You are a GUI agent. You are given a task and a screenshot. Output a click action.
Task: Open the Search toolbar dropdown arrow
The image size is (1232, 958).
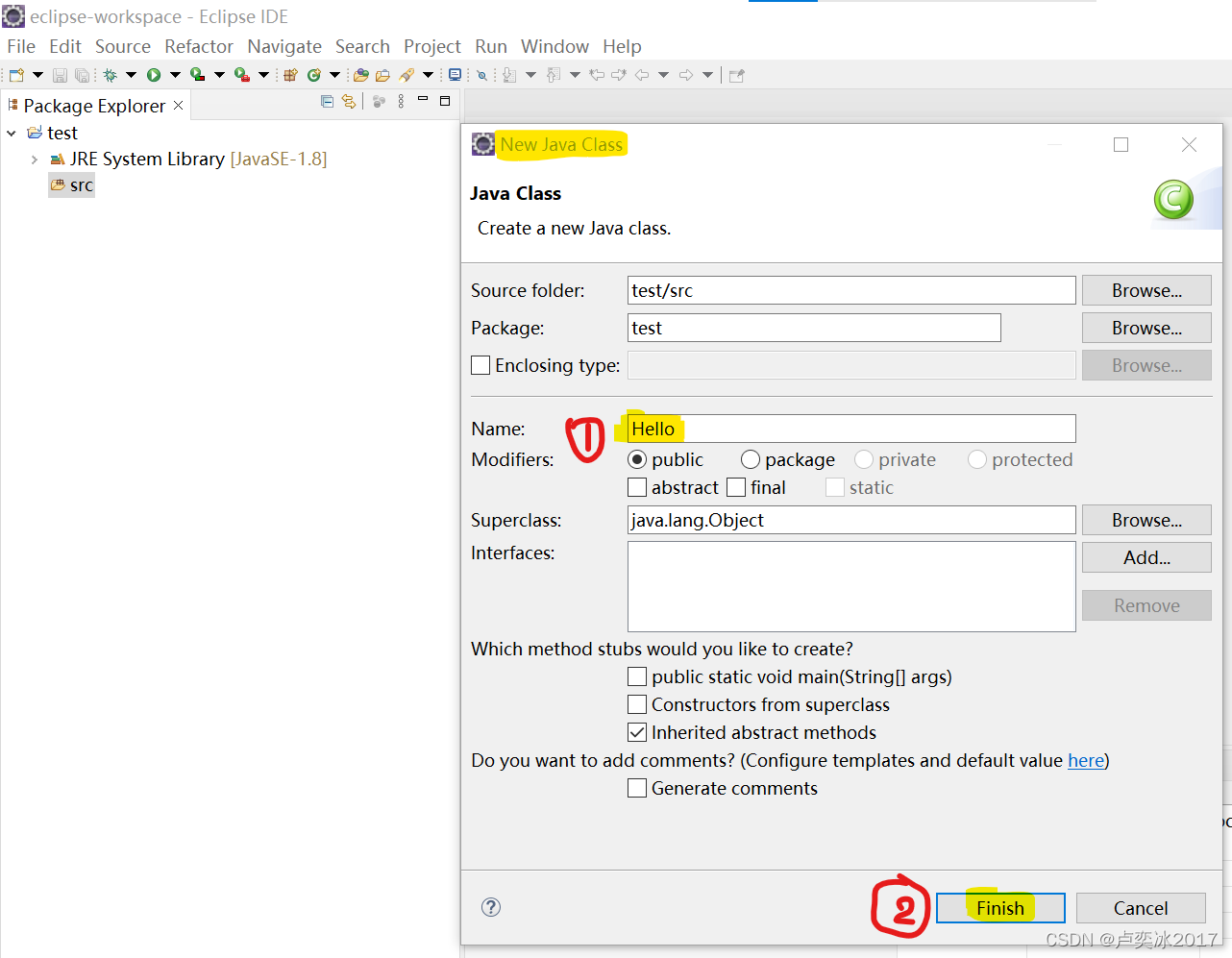428,75
